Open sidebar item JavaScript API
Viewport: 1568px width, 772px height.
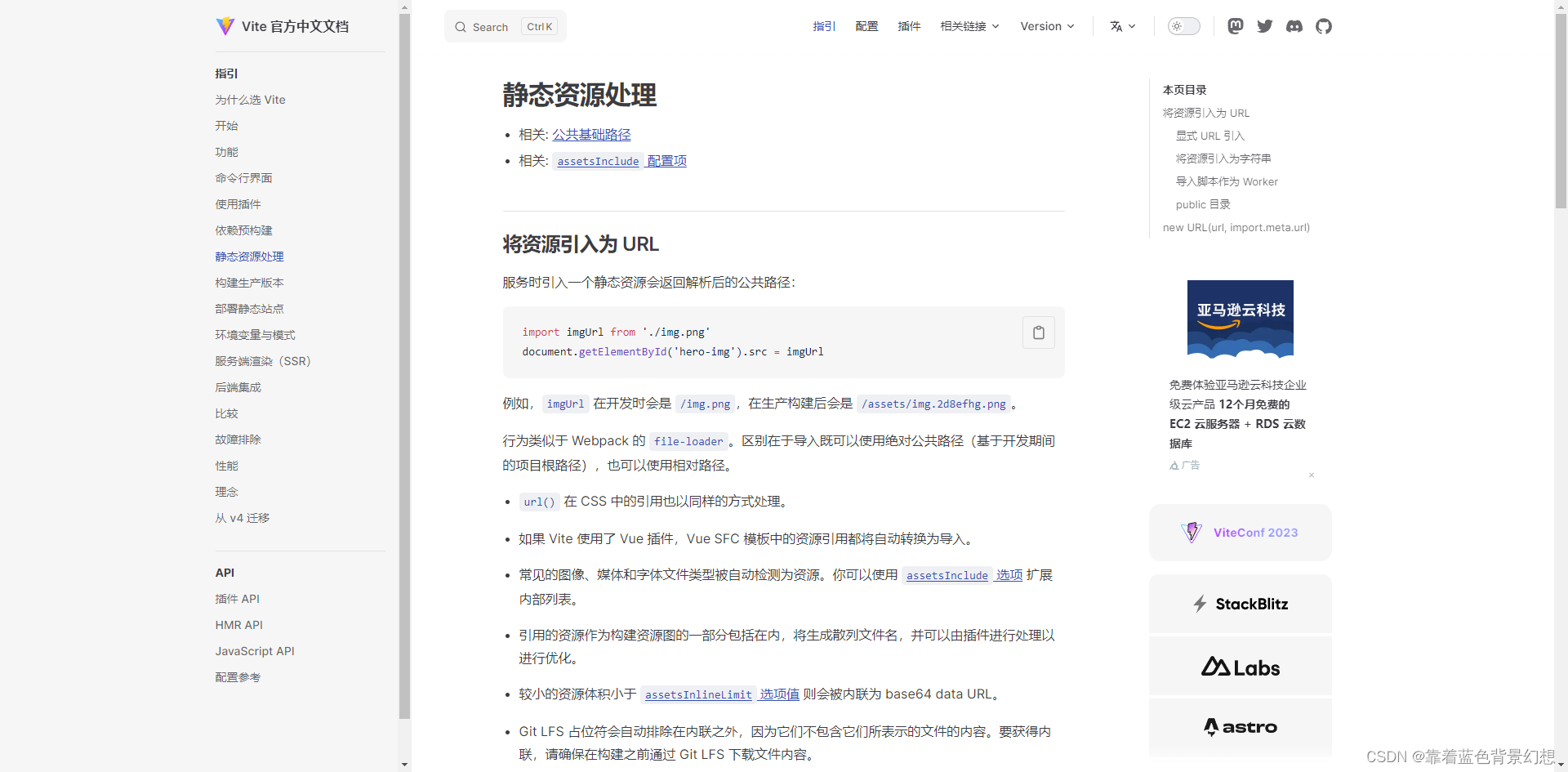click(255, 651)
